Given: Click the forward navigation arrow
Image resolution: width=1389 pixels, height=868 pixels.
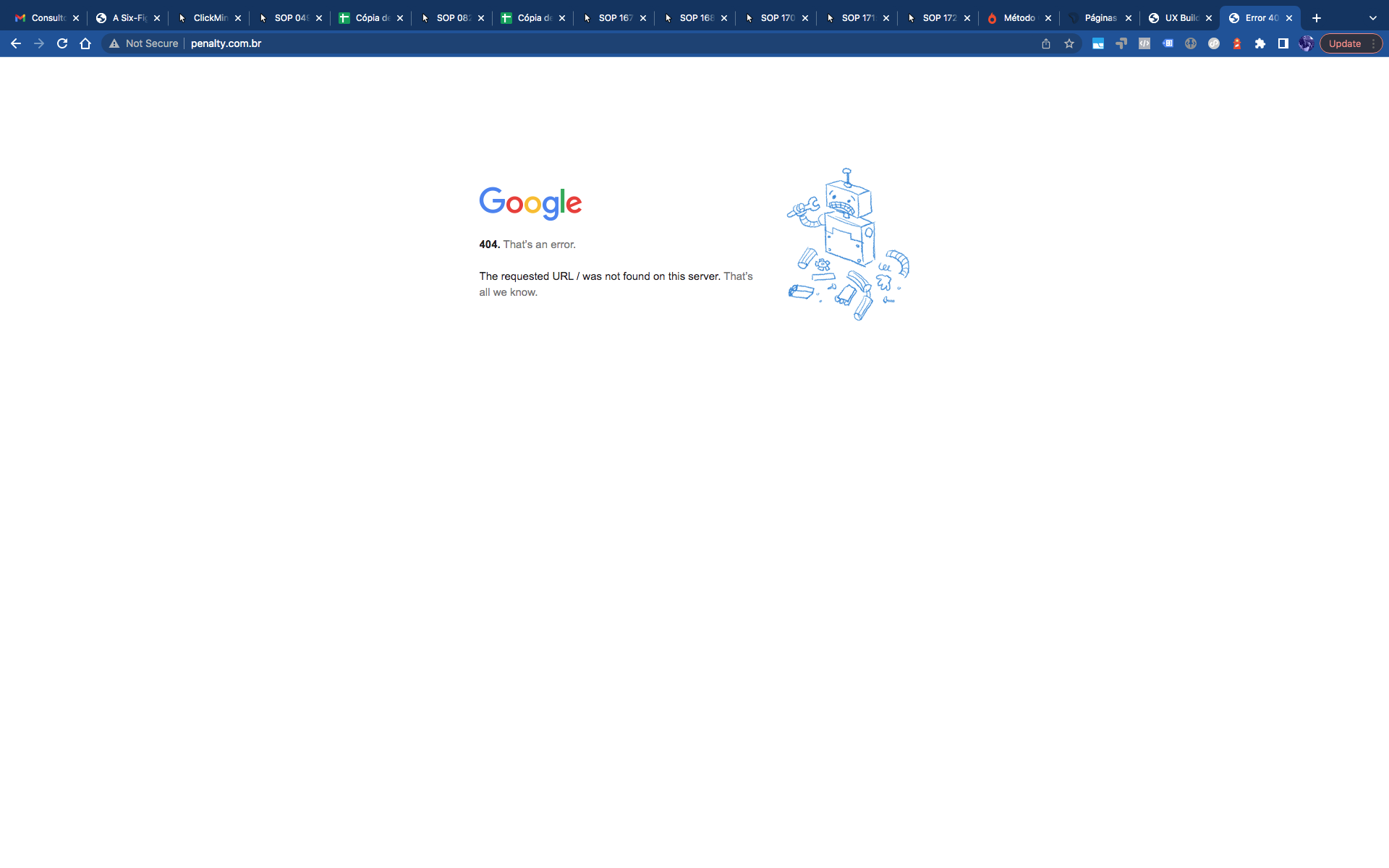Looking at the screenshot, I should click(x=39, y=43).
